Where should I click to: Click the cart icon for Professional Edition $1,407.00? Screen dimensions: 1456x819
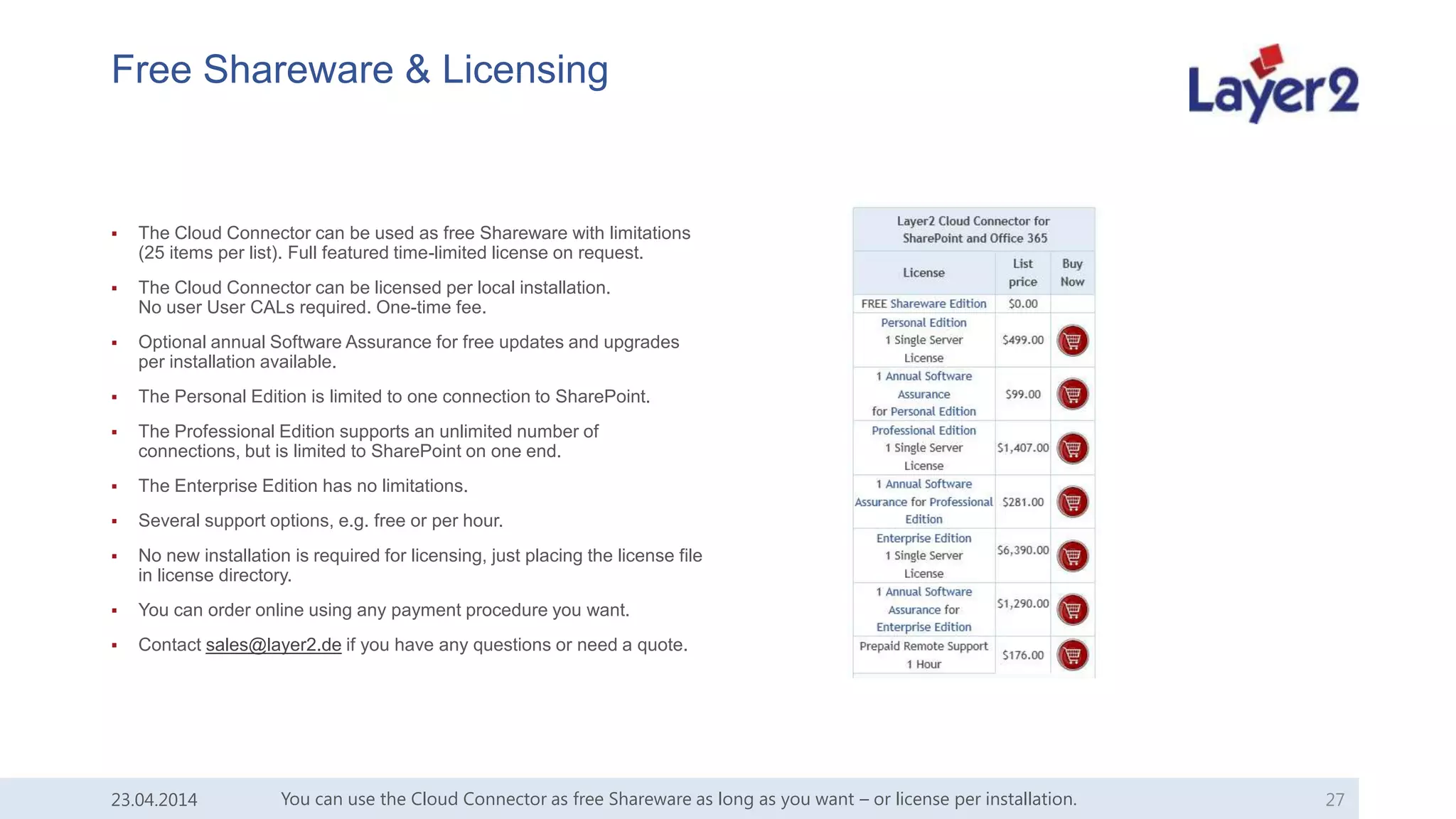tap(1072, 449)
